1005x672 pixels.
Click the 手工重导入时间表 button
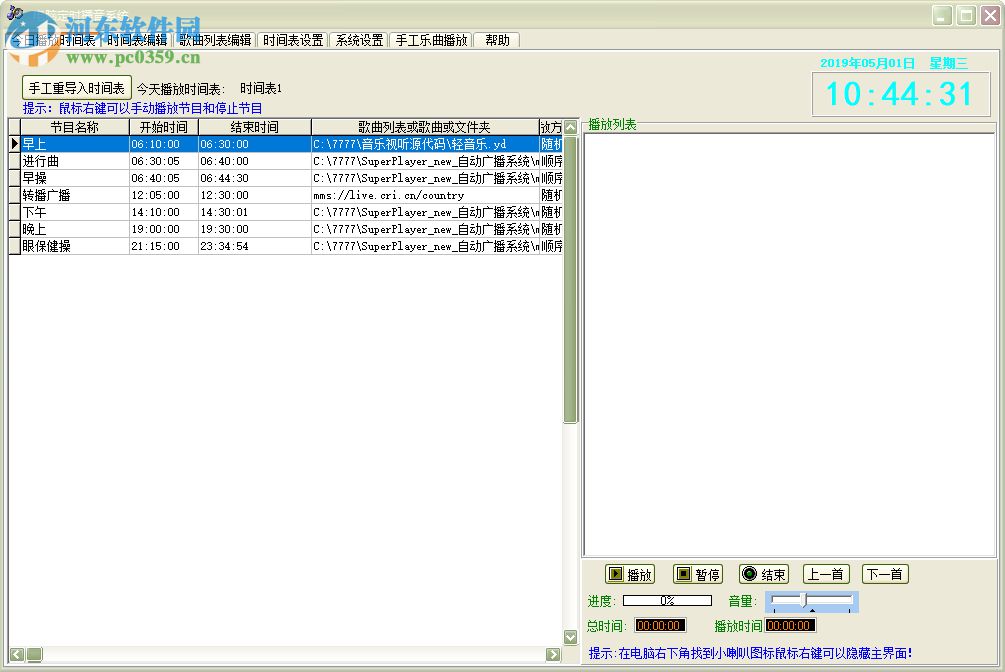pos(77,88)
